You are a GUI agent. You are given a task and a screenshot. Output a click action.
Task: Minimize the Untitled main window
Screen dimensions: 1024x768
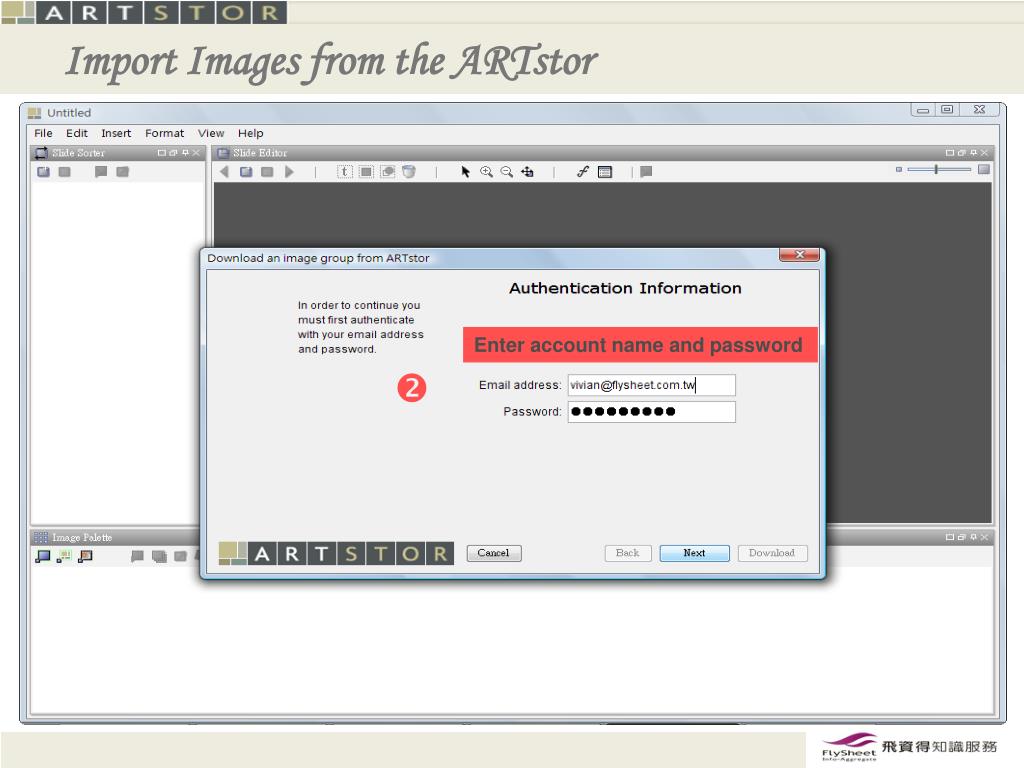(x=923, y=110)
